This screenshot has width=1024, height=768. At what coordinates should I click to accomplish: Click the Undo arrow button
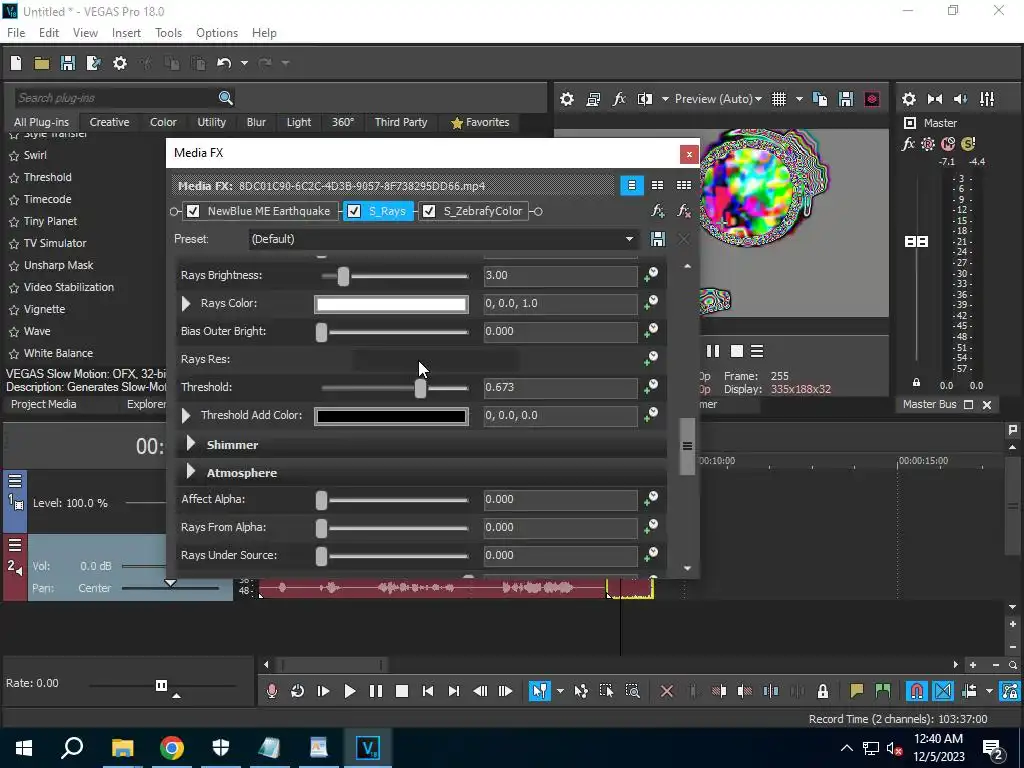click(x=224, y=63)
